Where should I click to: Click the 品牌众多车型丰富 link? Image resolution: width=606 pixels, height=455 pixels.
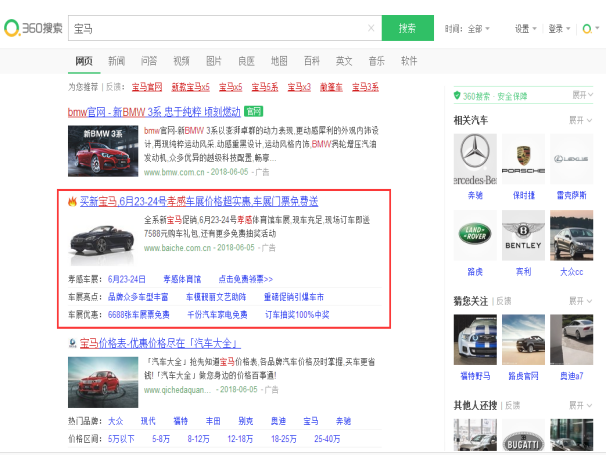tap(138, 297)
